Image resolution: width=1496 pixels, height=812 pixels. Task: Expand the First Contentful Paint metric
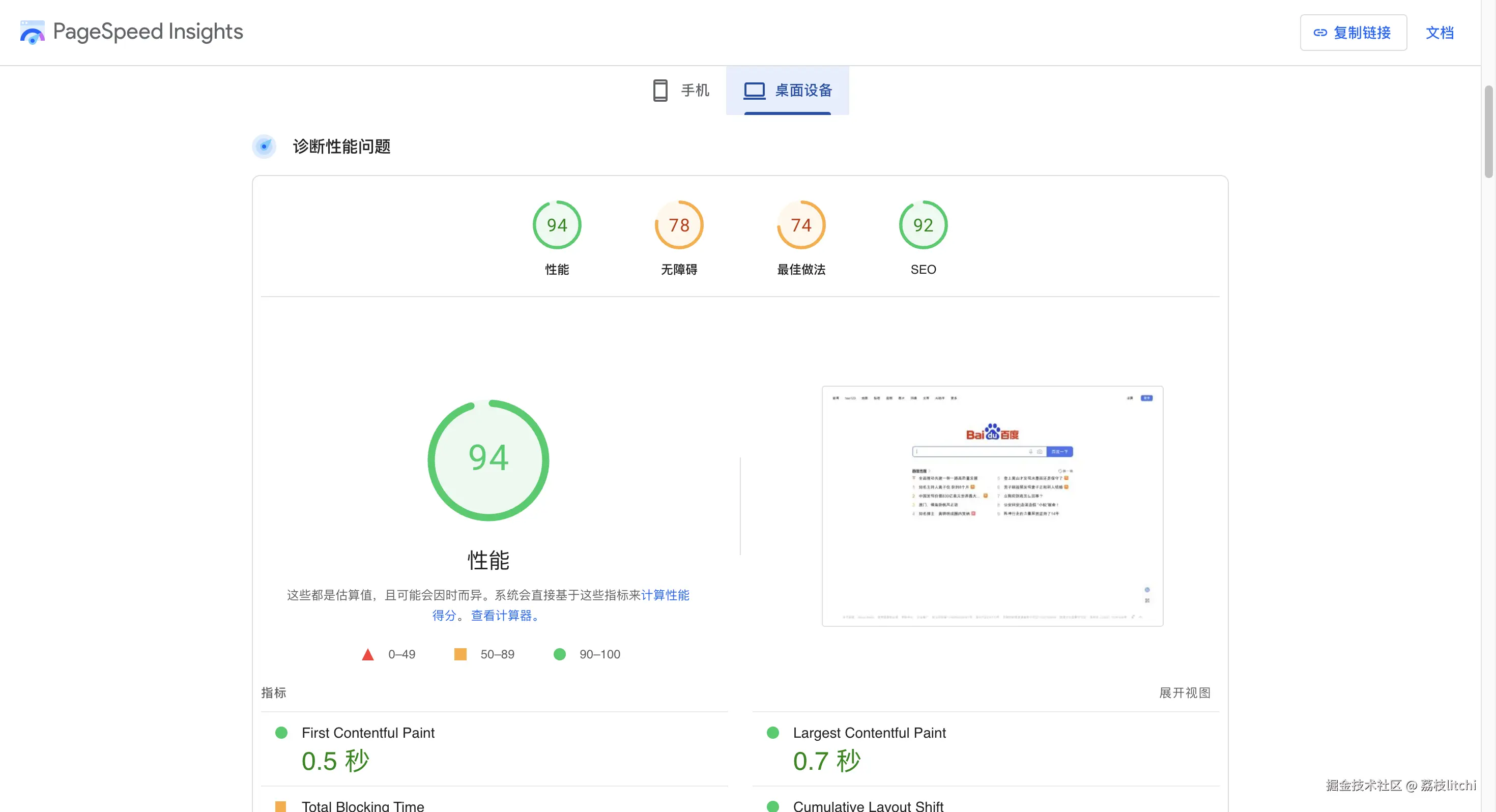coord(367,733)
